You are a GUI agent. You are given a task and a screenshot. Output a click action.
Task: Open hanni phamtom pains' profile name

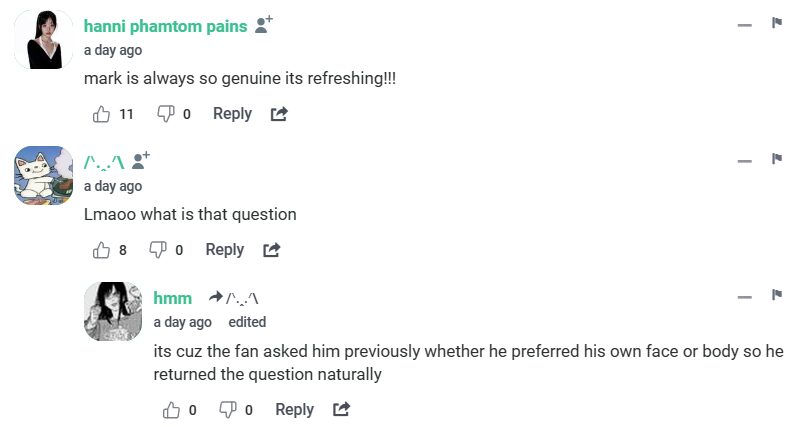165,26
